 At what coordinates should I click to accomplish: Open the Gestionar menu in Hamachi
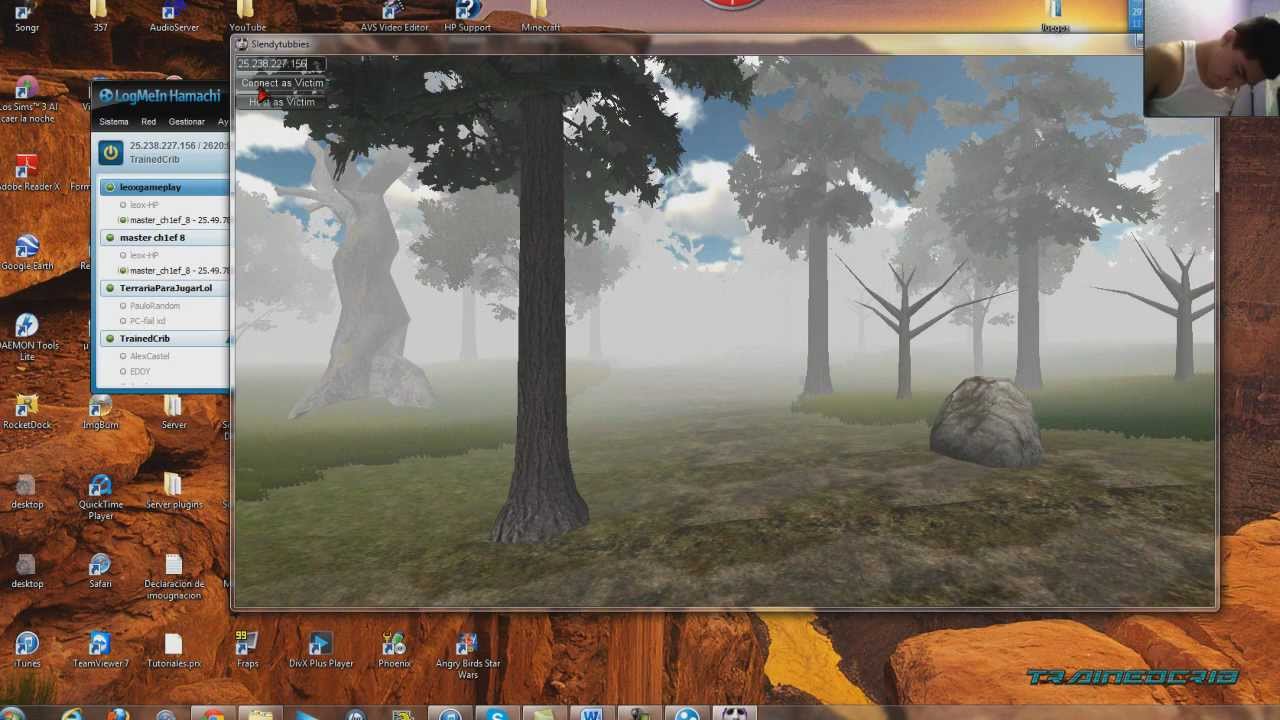pos(186,122)
